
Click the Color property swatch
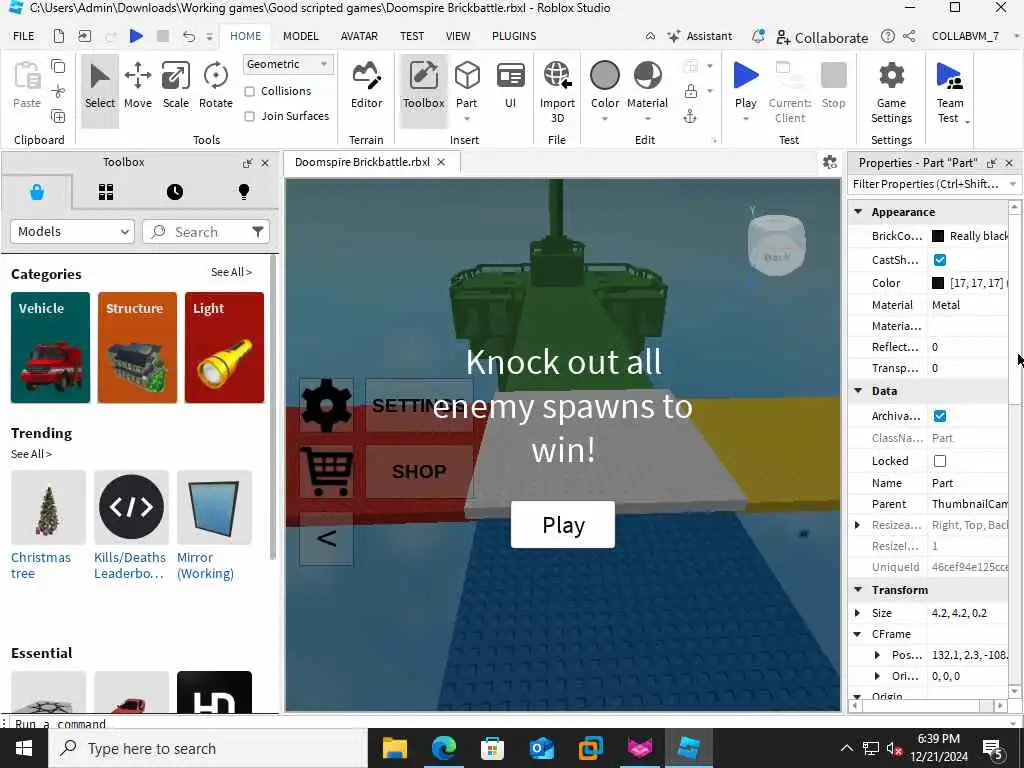pos(938,283)
